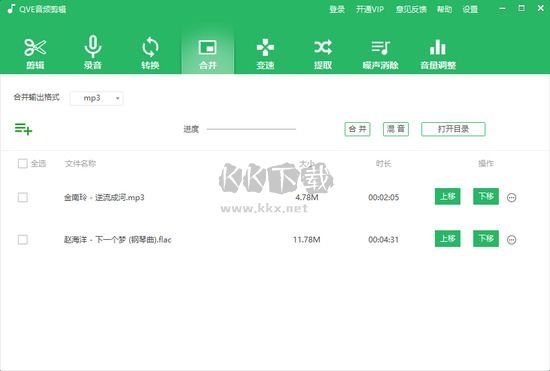Click the QVE music note logo
Viewport: 550px width, 371px height.
click(11, 9)
